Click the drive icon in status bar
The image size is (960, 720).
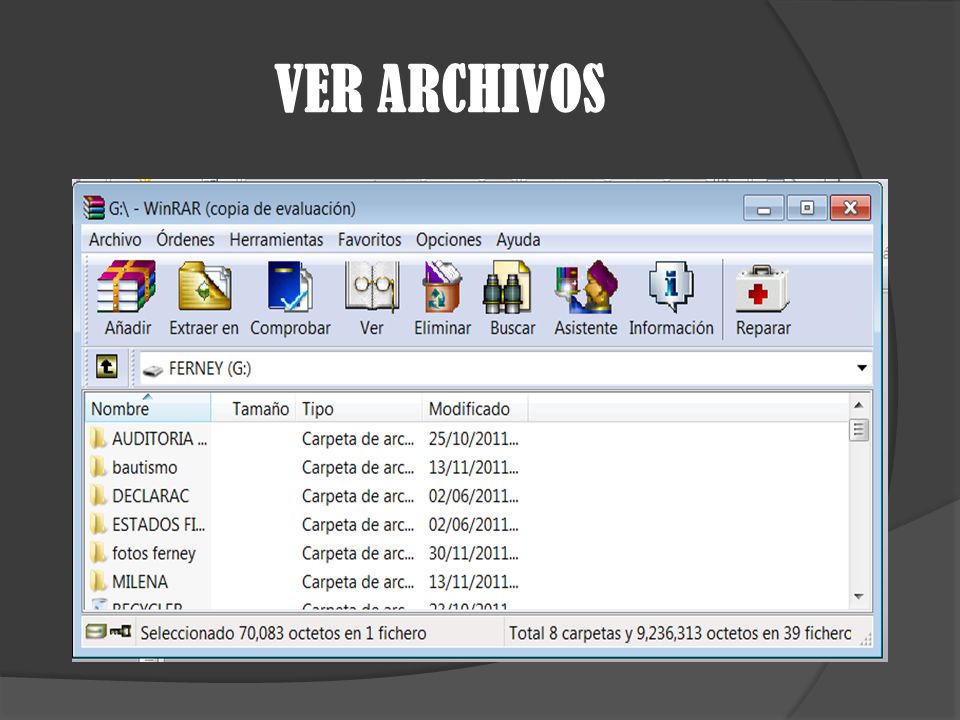point(96,631)
